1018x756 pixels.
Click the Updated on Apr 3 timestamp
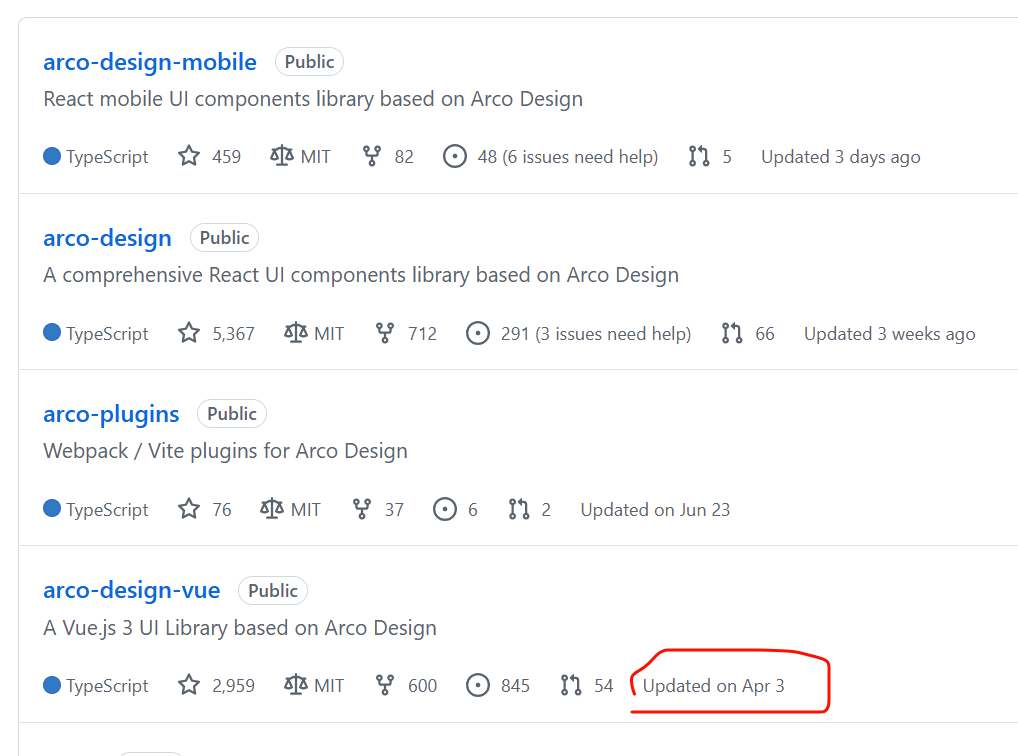point(713,686)
